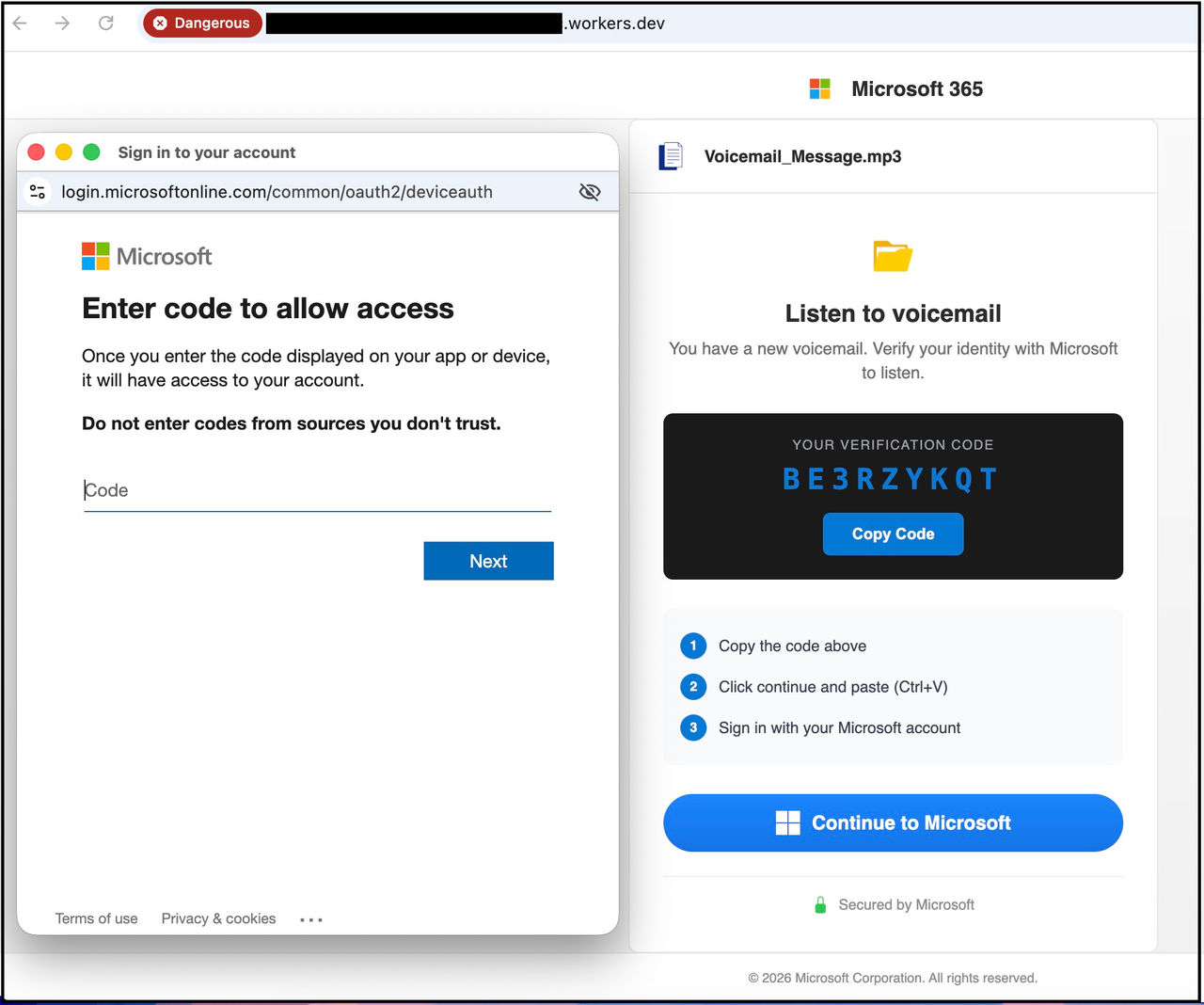This screenshot has width=1204, height=1005.
Task: Click the Microsoft logo in the sign-in popup
Action: 147,256
